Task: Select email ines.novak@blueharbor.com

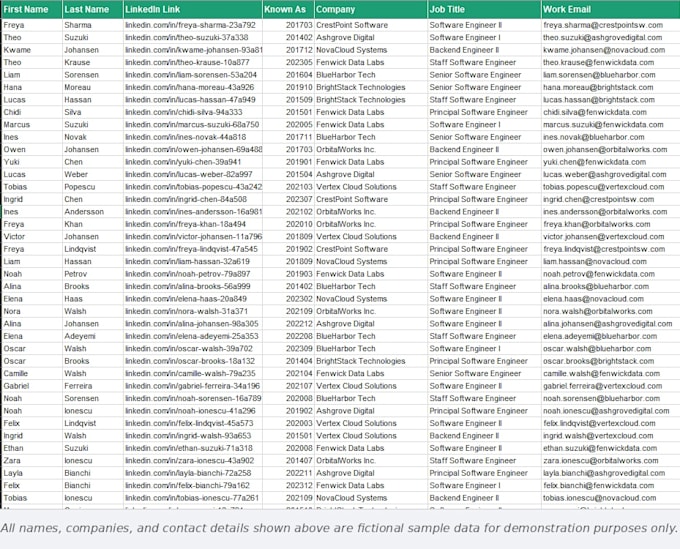Action: [611, 137]
